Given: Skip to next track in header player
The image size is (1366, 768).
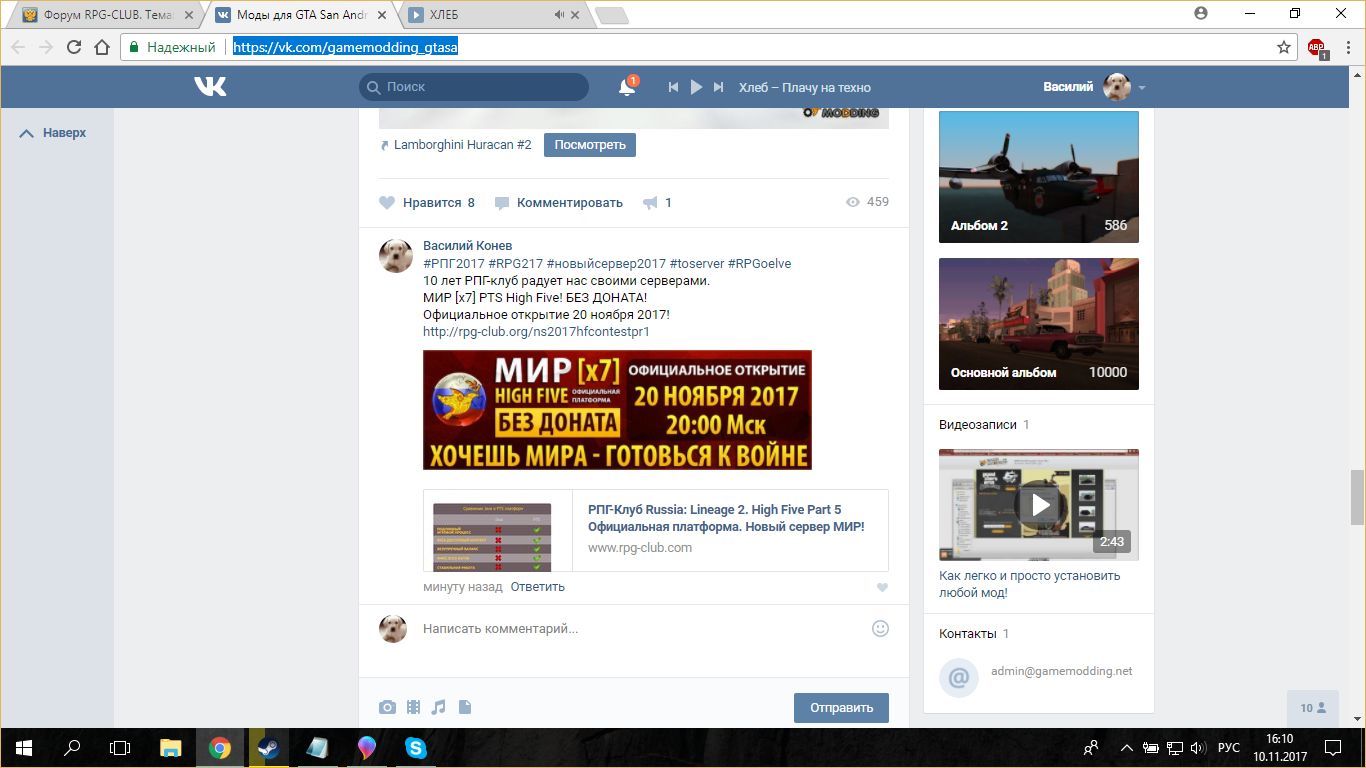Looking at the screenshot, I should point(718,87).
